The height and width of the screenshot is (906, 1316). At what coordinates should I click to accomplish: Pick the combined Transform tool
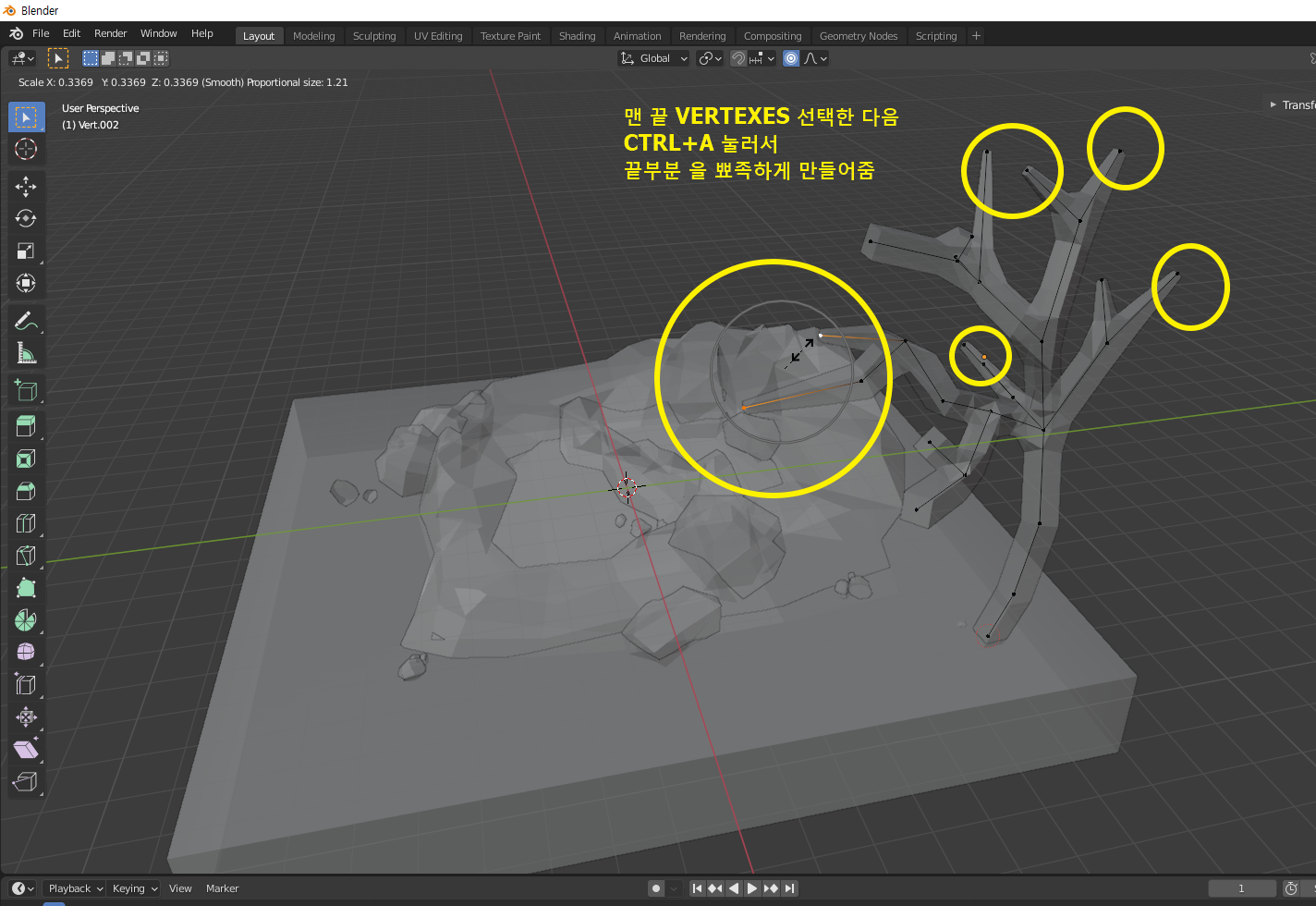26,283
